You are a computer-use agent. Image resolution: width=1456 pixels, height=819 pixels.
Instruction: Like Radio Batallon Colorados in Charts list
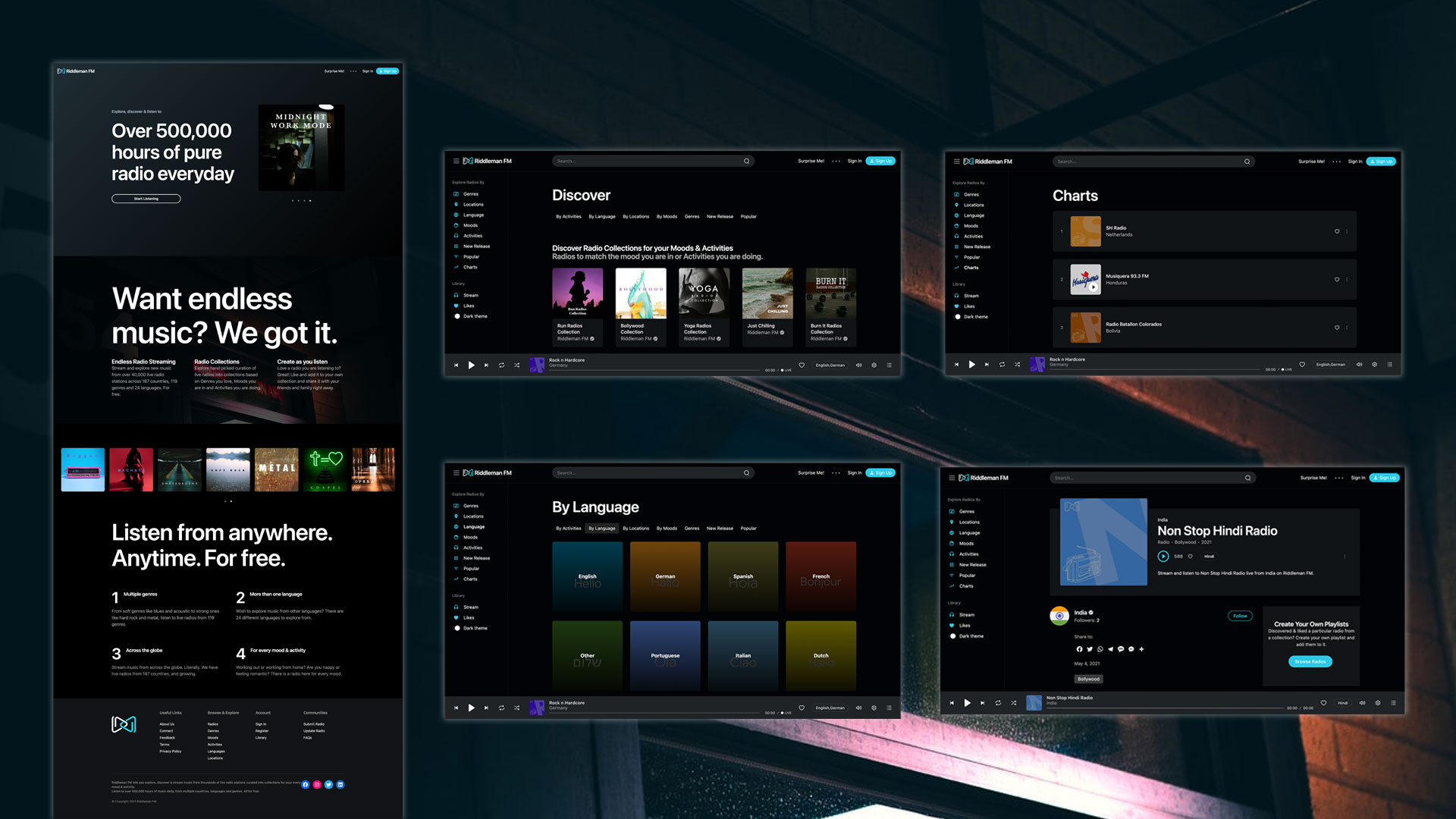[x=1337, y=328]
